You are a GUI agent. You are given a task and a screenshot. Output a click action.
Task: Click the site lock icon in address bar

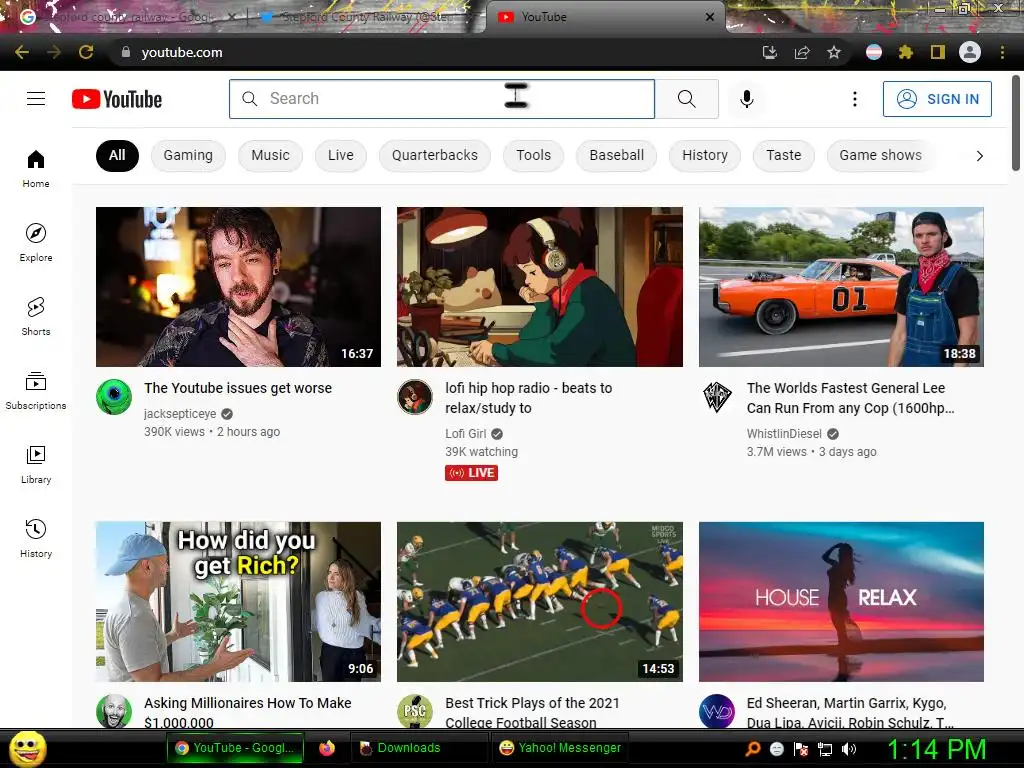[x=126, y=52]
